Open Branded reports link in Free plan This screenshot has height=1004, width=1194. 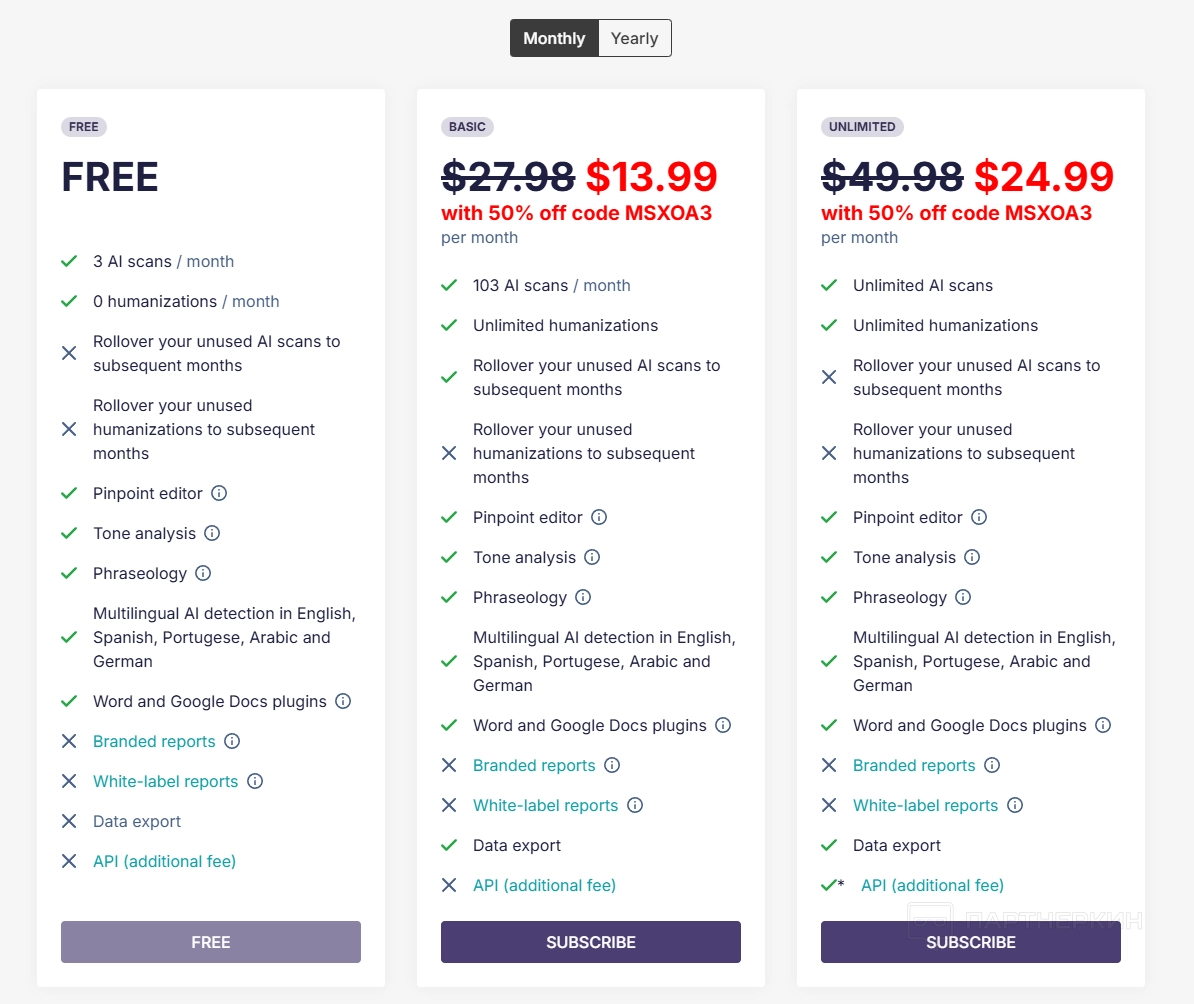click(154, 741)
